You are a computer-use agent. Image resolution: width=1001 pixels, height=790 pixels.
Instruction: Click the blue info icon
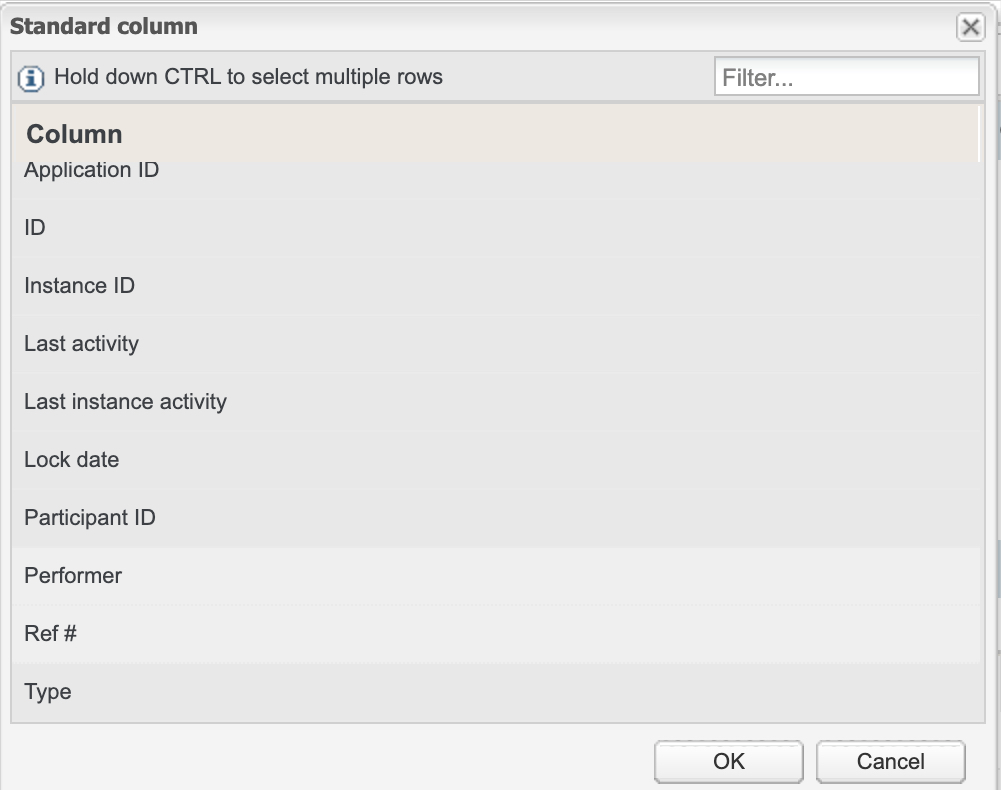click(x=32, y=77)
